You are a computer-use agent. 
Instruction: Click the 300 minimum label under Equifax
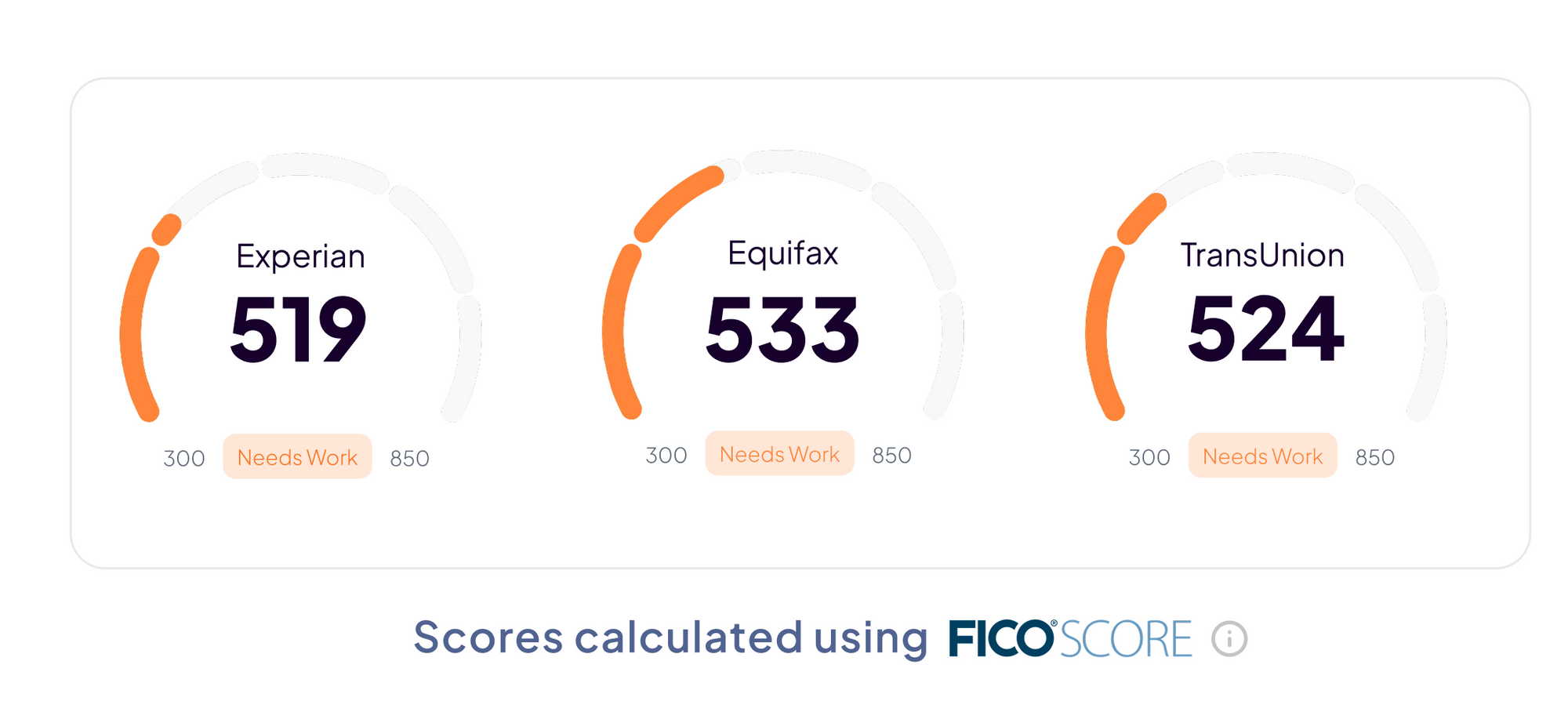(666, 456)
